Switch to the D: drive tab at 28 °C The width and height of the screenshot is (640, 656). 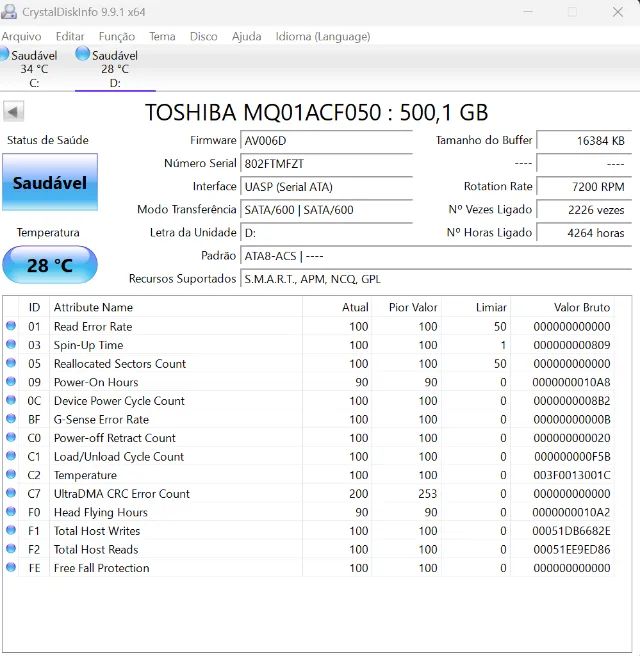[x=115, y=68]
